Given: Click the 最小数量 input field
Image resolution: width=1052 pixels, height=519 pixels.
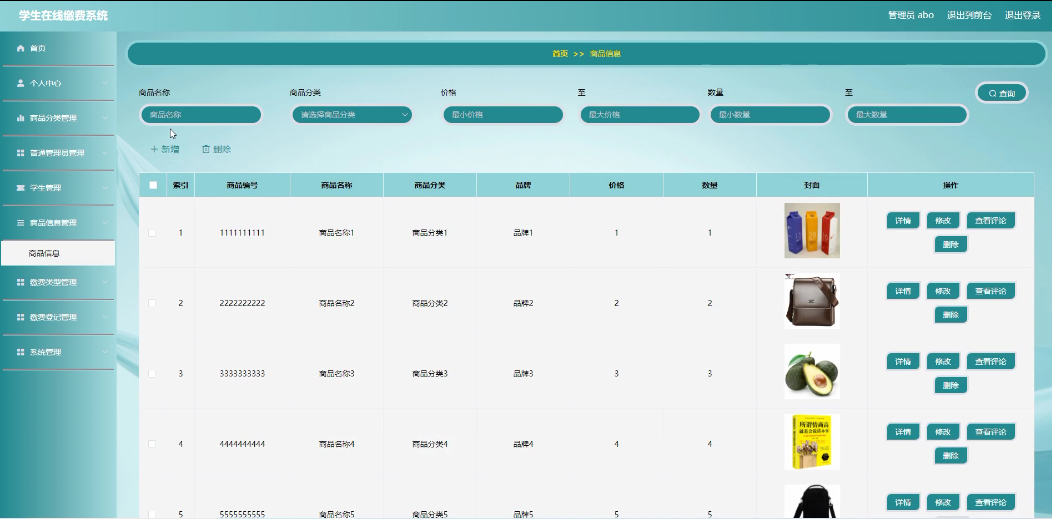Looking at the screenshot, I should tap(770, 115).
